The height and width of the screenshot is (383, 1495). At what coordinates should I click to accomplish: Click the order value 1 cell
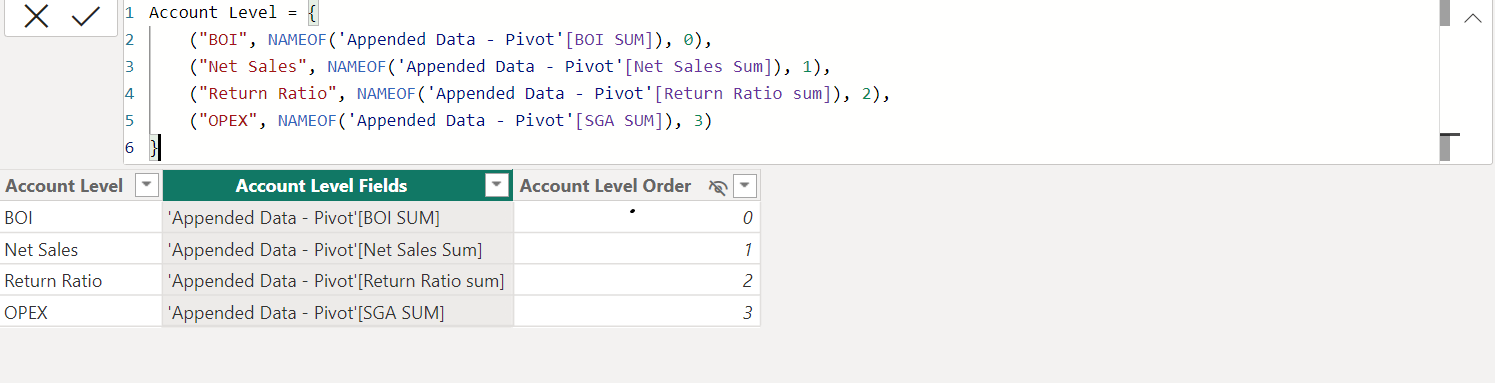click(x=637, y=249)
